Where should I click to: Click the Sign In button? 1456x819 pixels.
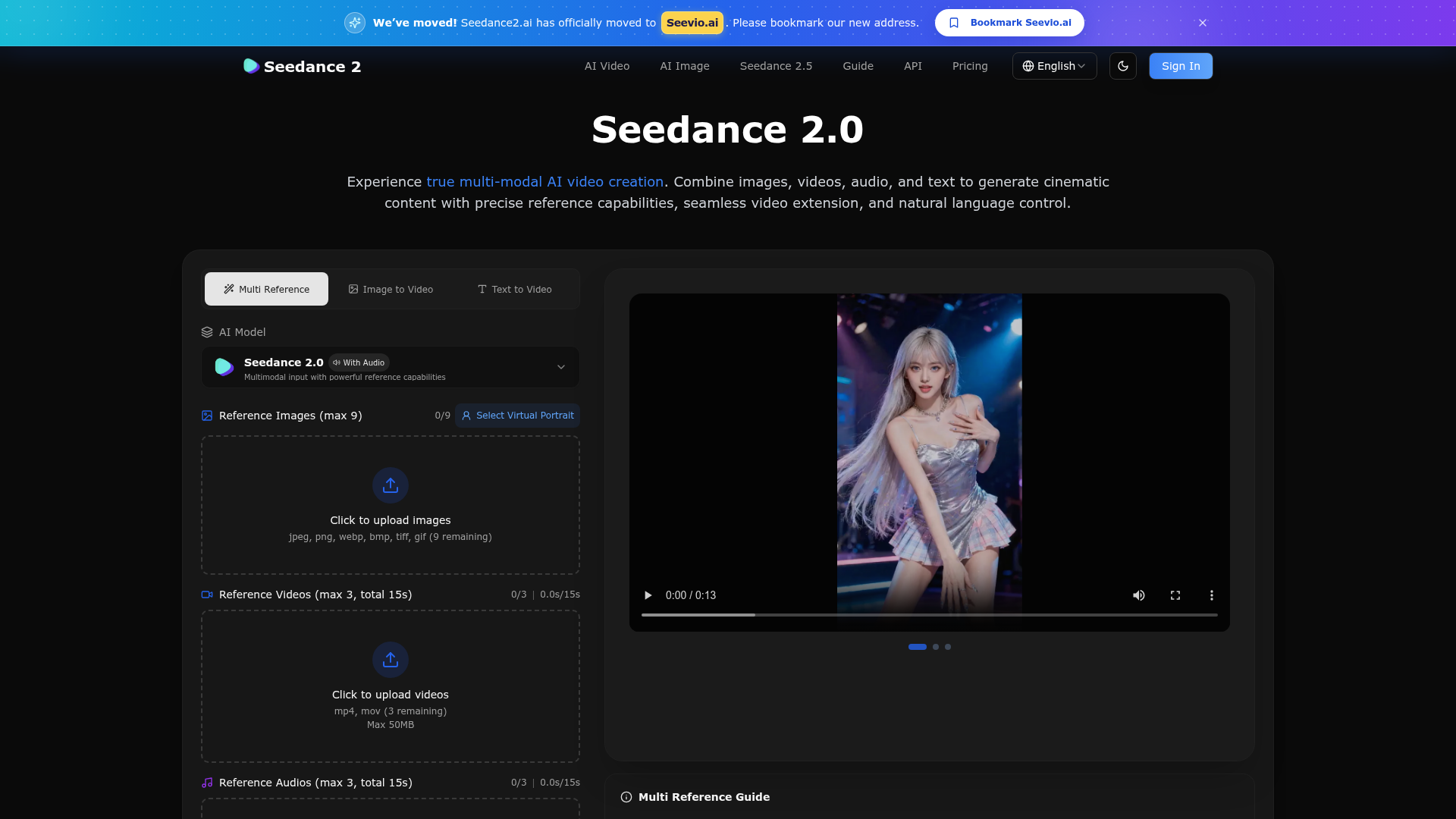click(1181, 66)
